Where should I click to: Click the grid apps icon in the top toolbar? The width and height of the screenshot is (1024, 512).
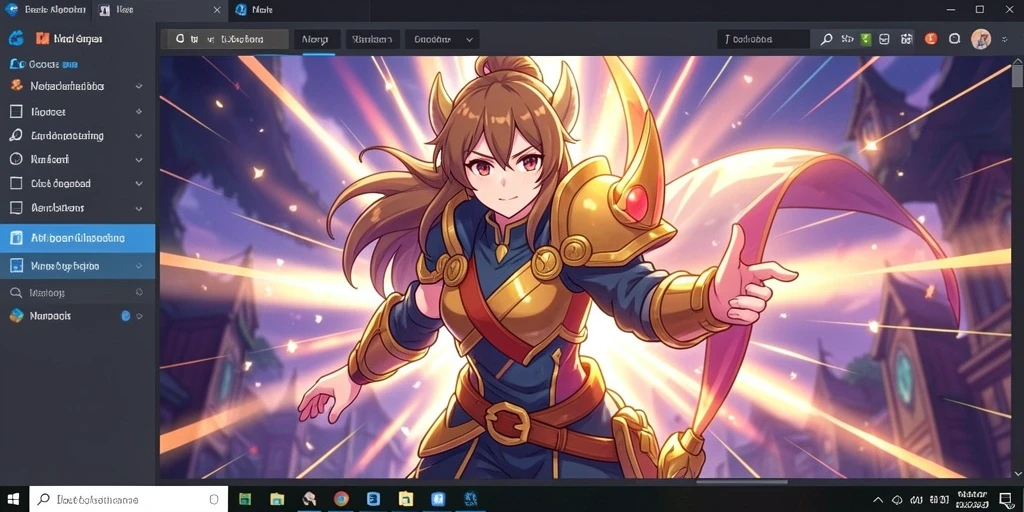point(906,39)
